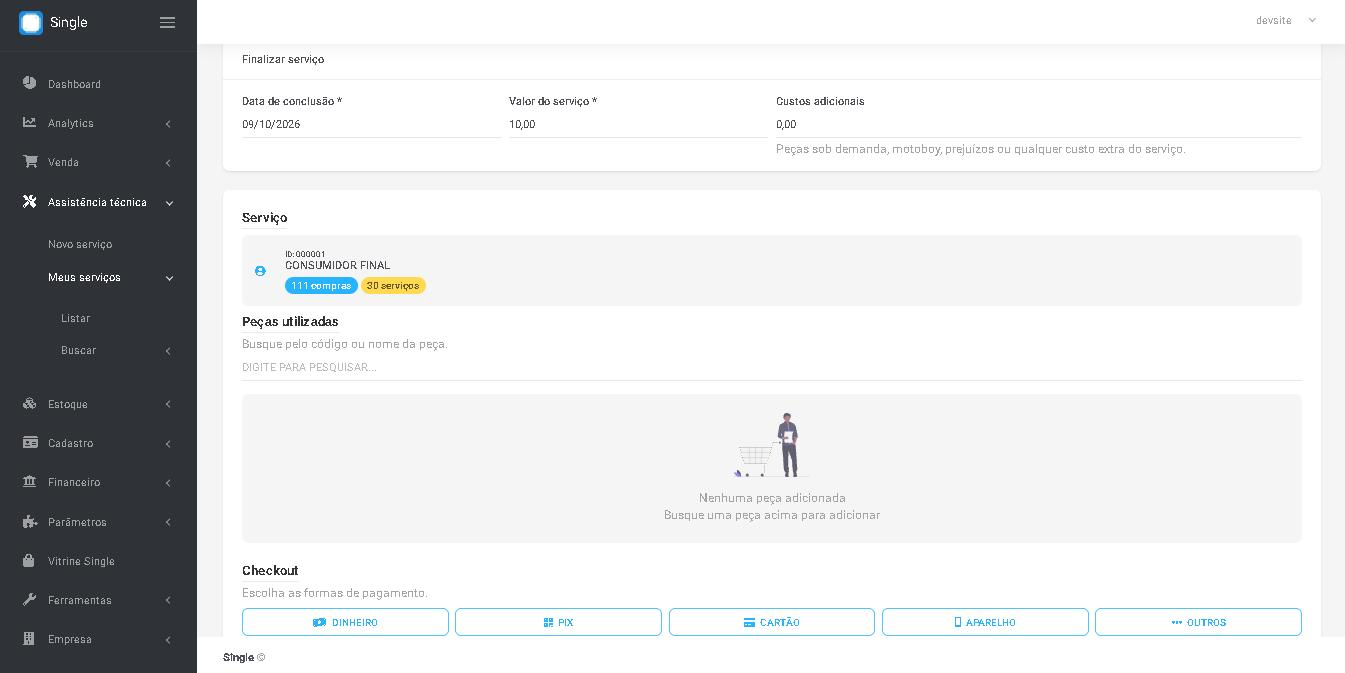This screenshot has height=673, width=1345.
Task: Click the 30 serviços badge
Action: point(393,286)
